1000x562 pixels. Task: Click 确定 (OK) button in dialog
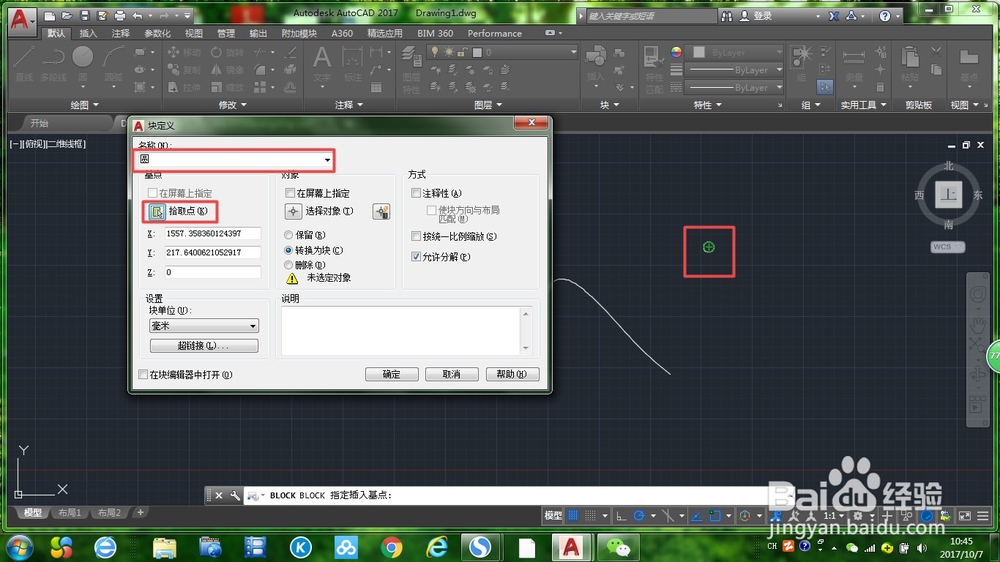tap(392, 374)
